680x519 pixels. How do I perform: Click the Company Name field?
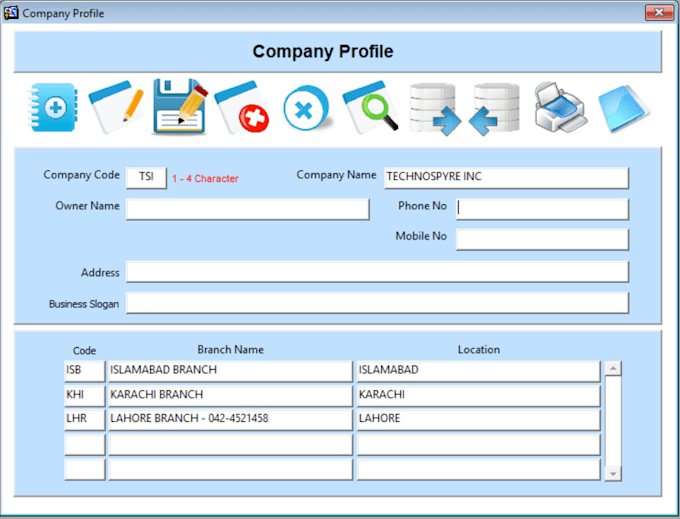tap(506, 178)
